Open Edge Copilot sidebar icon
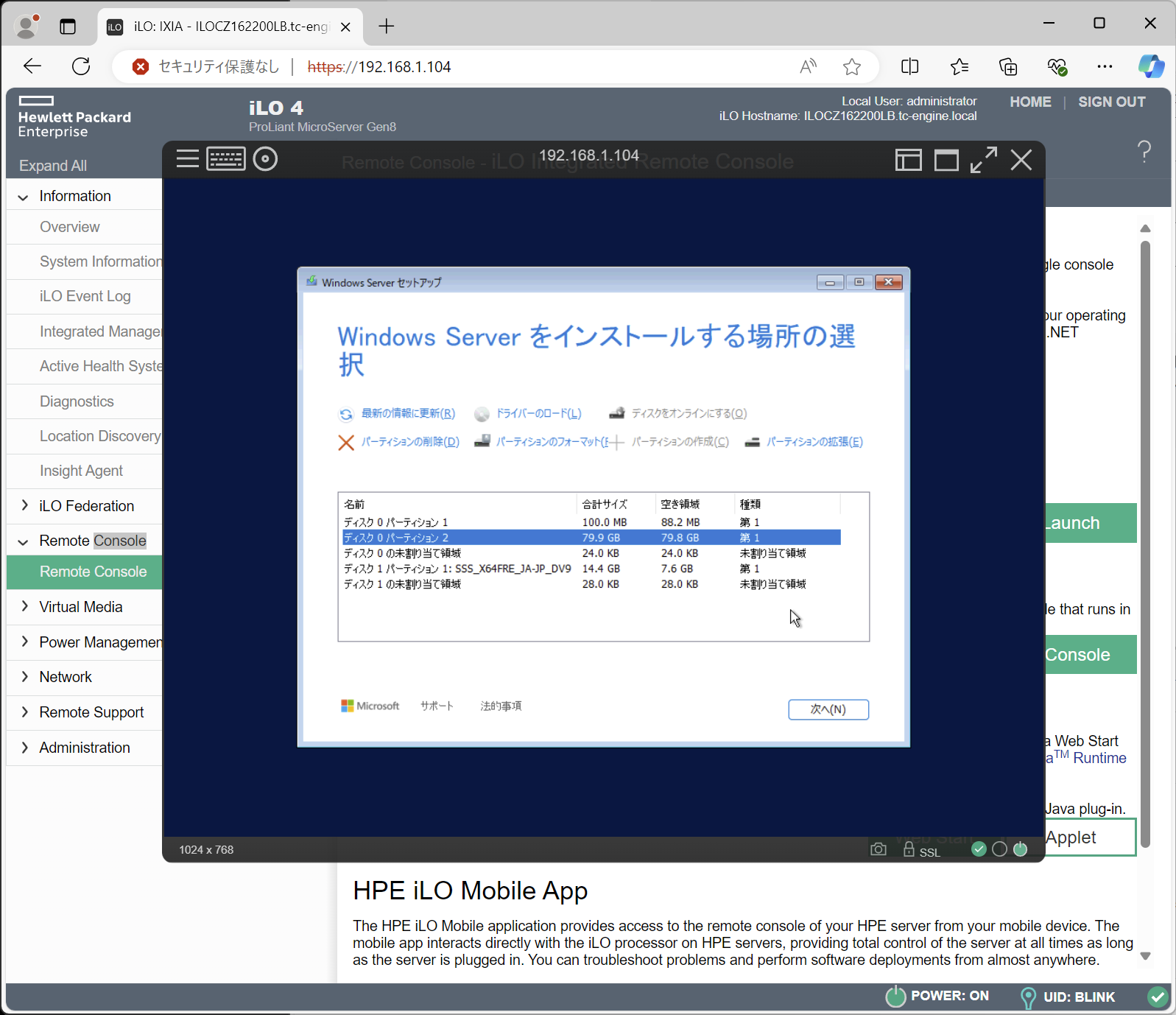The image size is (1176, 1015). tap(1151, 66)
